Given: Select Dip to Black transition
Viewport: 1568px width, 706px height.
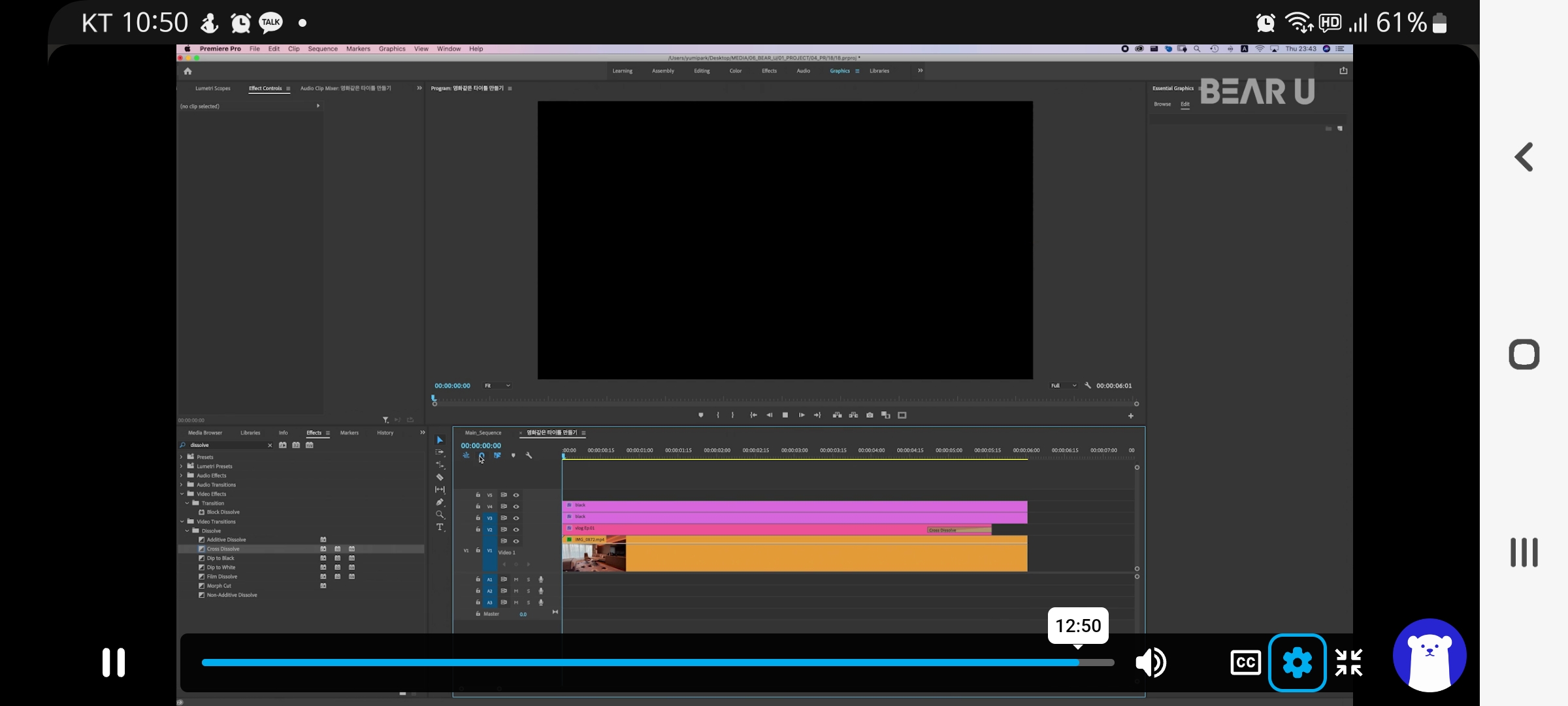Looking at the screenshot, I should 220,558.
